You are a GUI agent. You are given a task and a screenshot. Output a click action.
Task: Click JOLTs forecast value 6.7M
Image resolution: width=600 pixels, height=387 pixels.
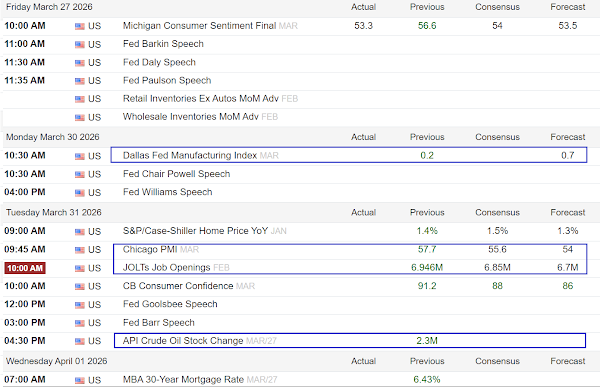click(x=567, y=267)
